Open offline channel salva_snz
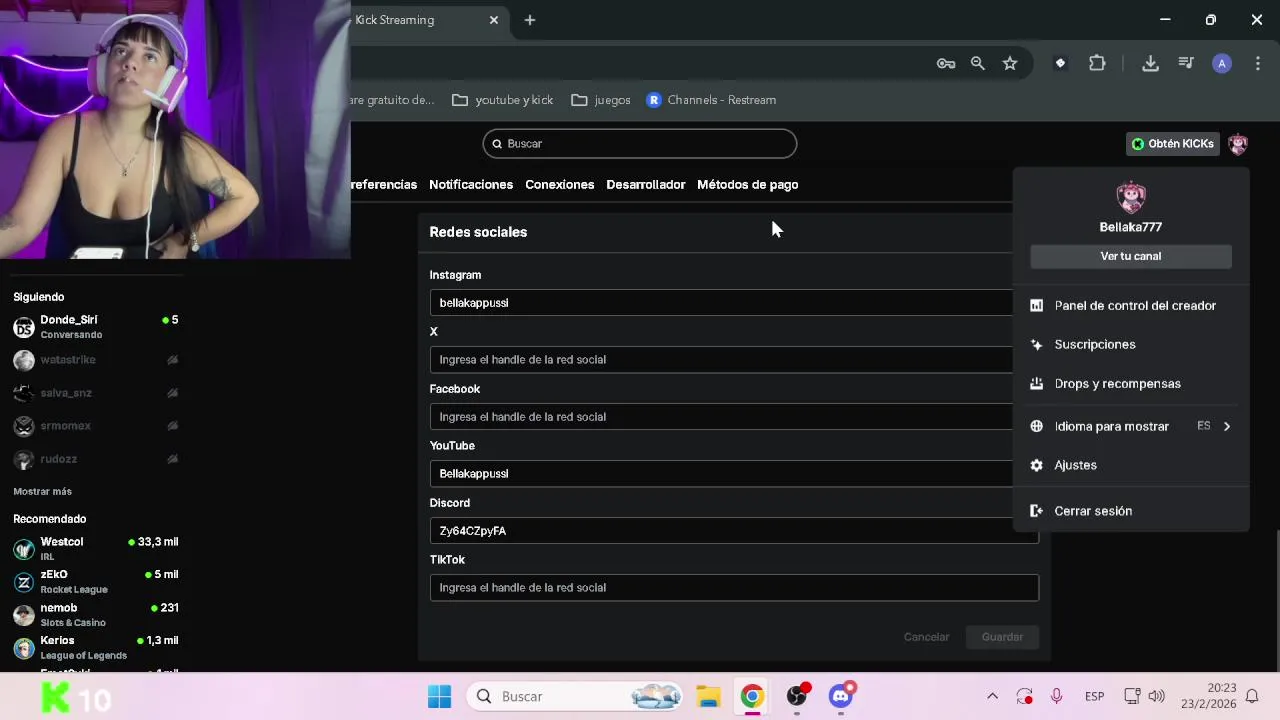 click(x=96, y=393)
